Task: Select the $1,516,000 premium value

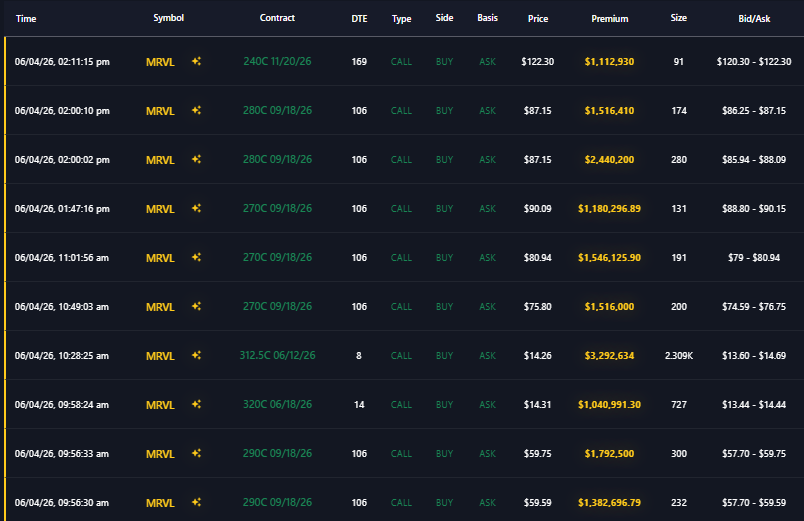Action: (609, 307)
